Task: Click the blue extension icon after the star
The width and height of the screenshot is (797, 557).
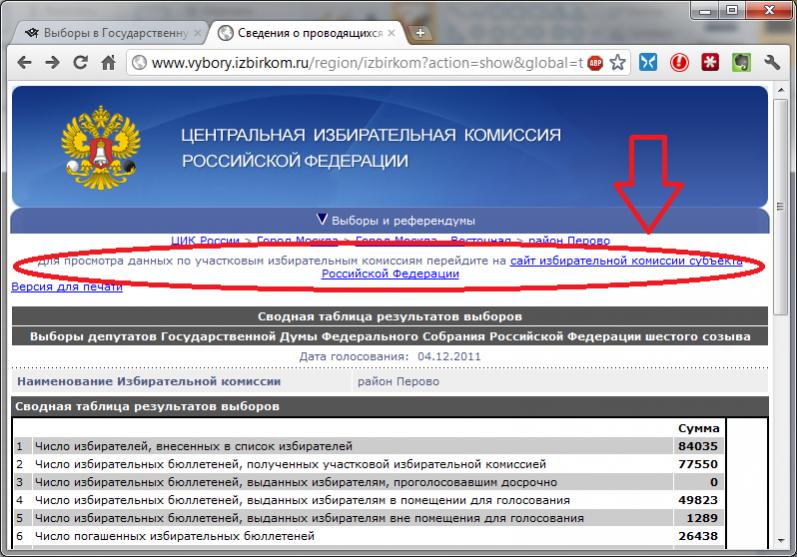Action: point(648,62)
